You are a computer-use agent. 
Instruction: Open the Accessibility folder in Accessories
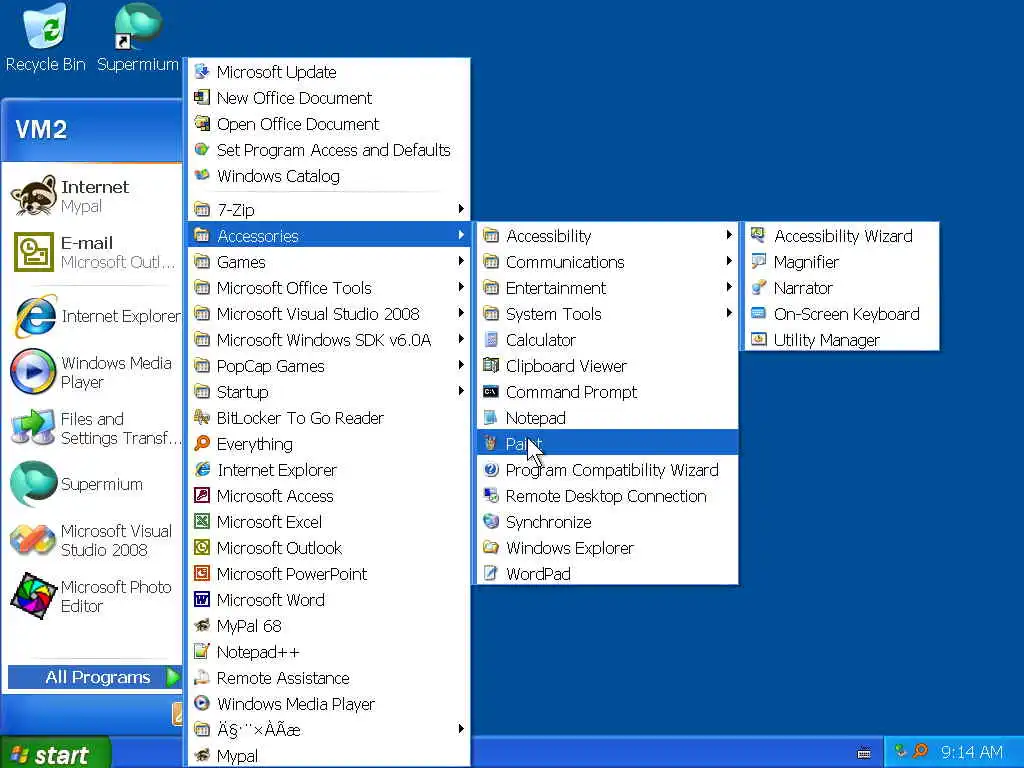coord(607,235)
